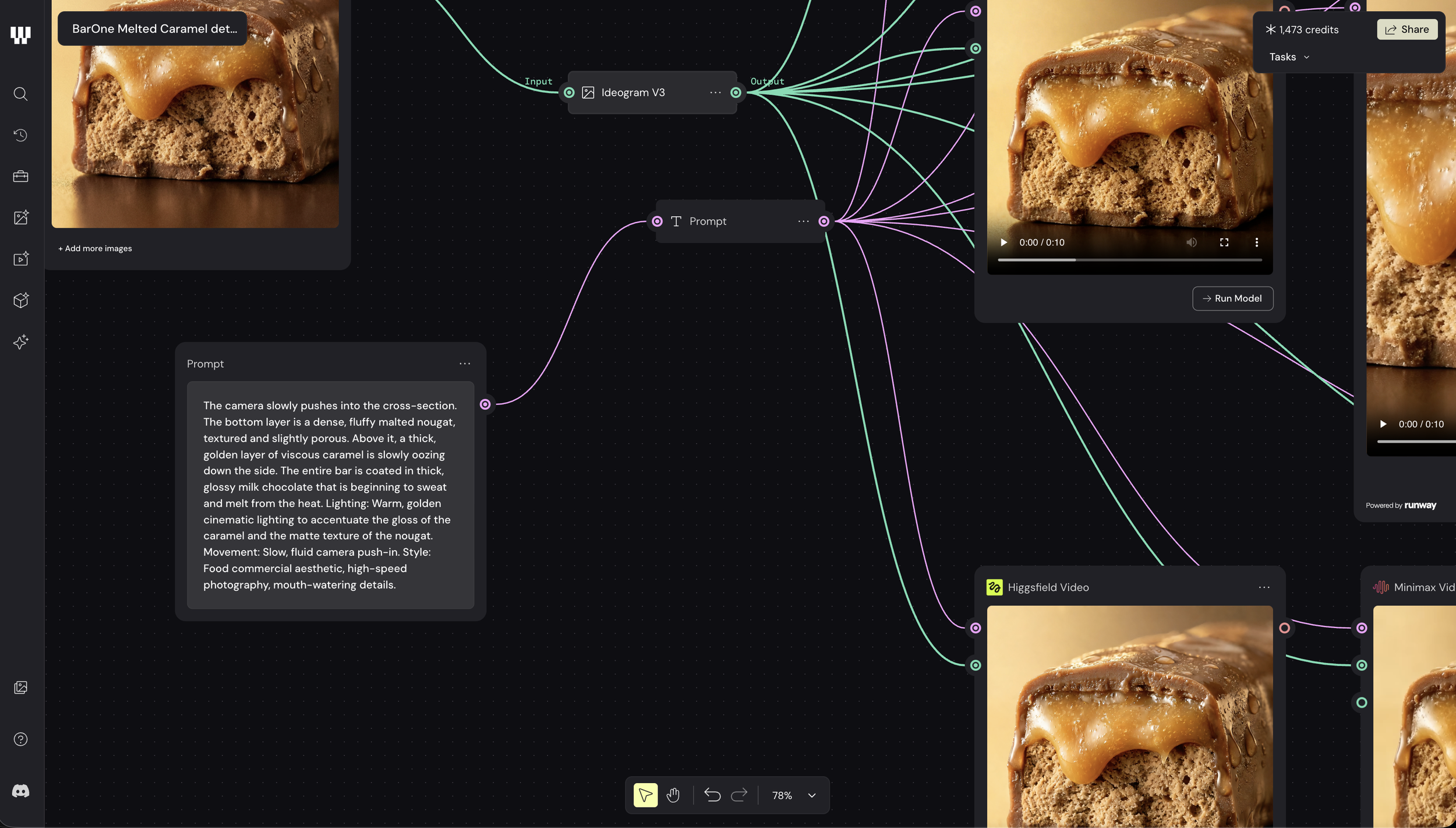Open the 3D cube models icon
Viewport: 1456px width, 828px height.
pyautogui.click(x=20, y=300)
